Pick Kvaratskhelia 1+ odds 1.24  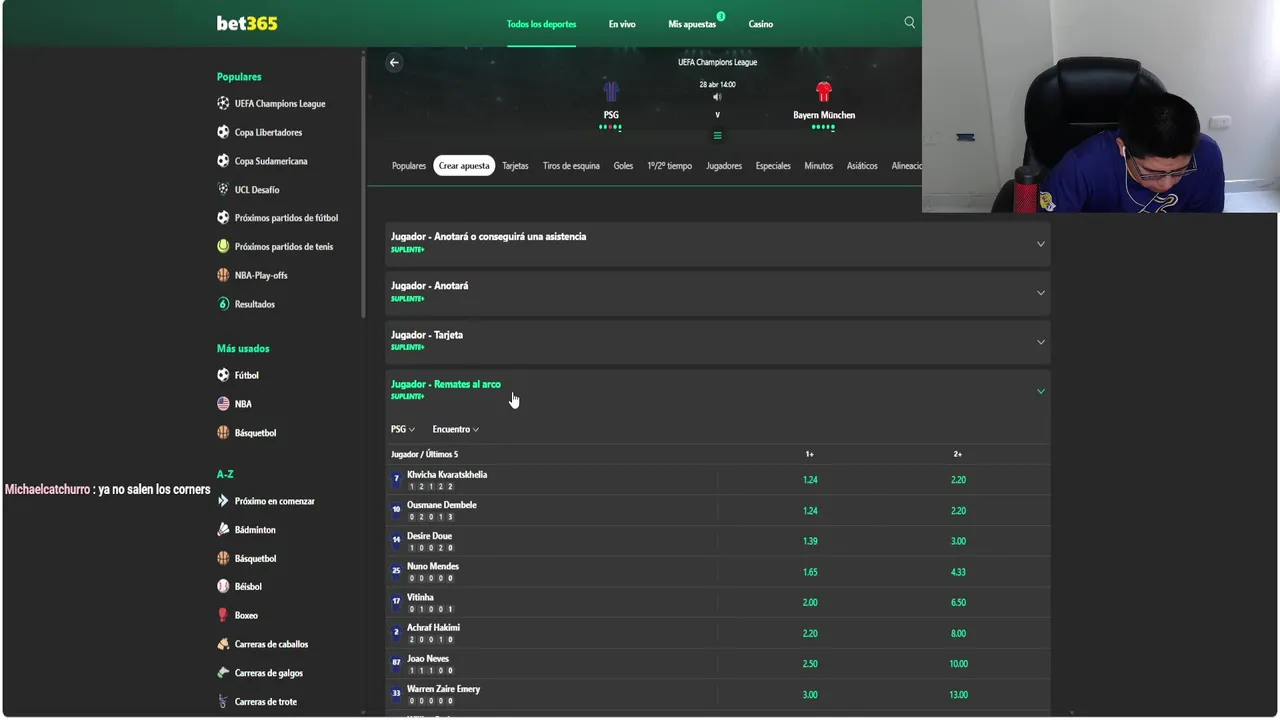(x=810, y=480)
